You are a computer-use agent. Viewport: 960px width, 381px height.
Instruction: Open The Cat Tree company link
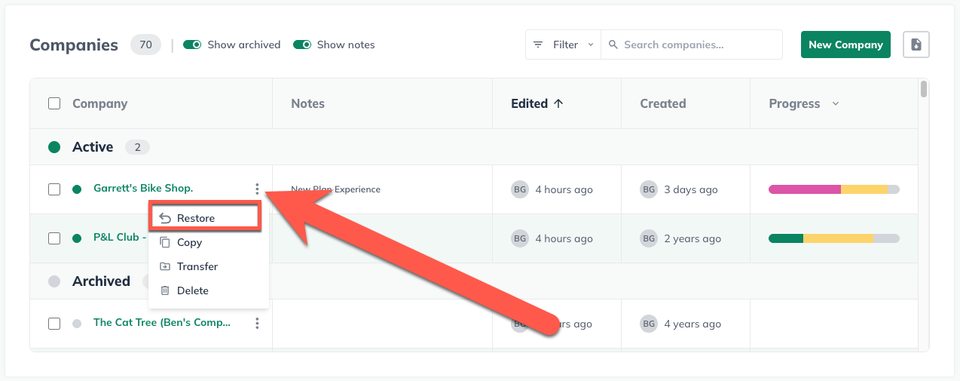click(x=162, y=322)
